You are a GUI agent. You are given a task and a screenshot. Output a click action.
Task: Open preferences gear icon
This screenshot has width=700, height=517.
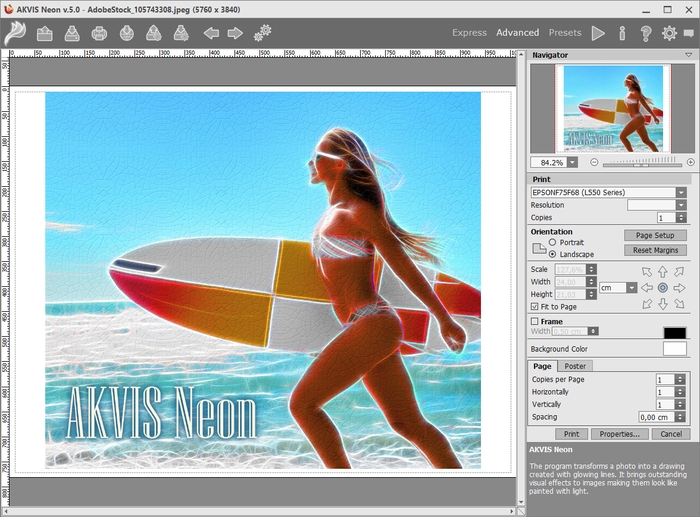(669, 33)
